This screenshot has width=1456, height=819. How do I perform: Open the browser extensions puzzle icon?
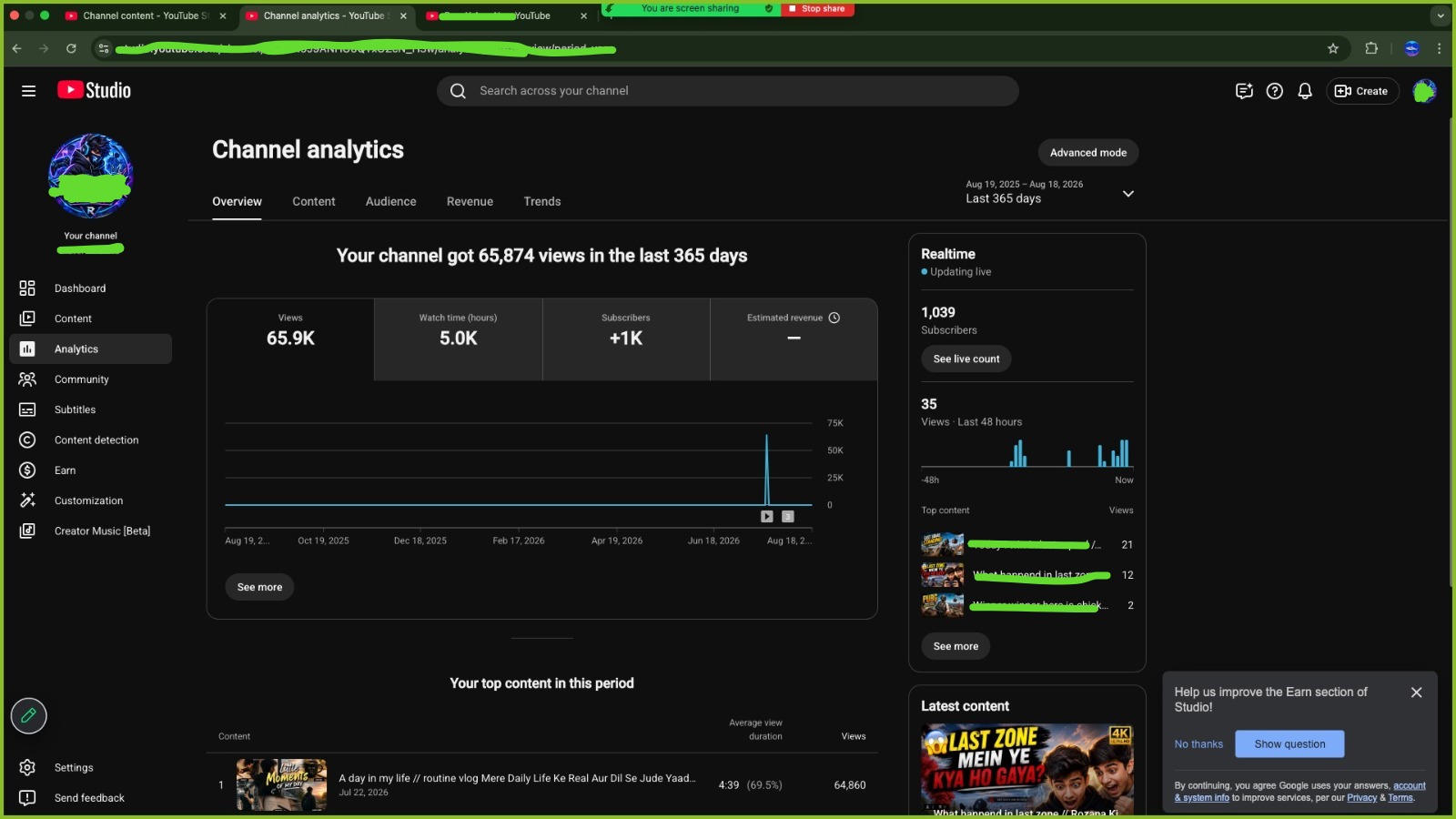(x=1371, y=48)
